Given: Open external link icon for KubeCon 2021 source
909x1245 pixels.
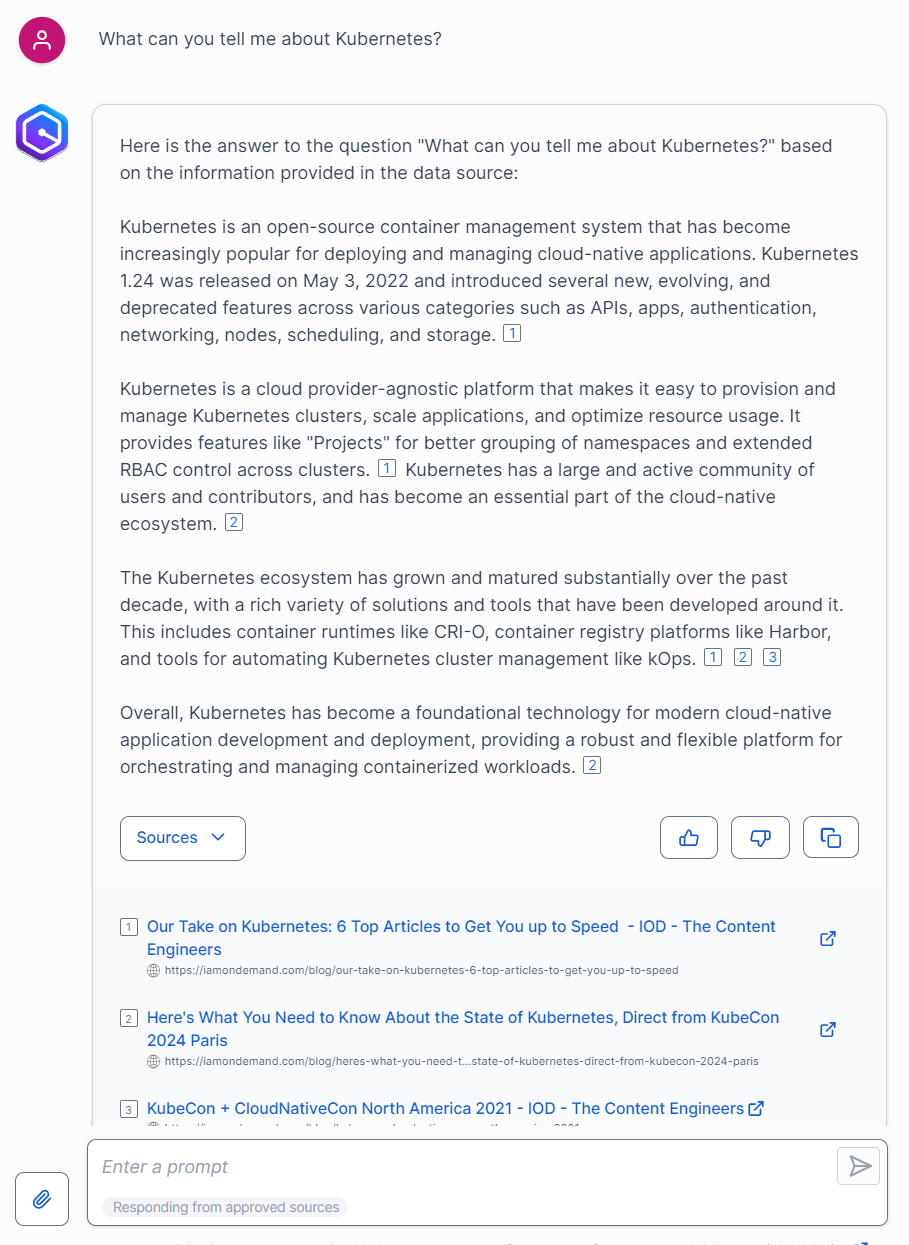Looking at the screenshot, I should pyautogui.click(x=757, y=1108).
